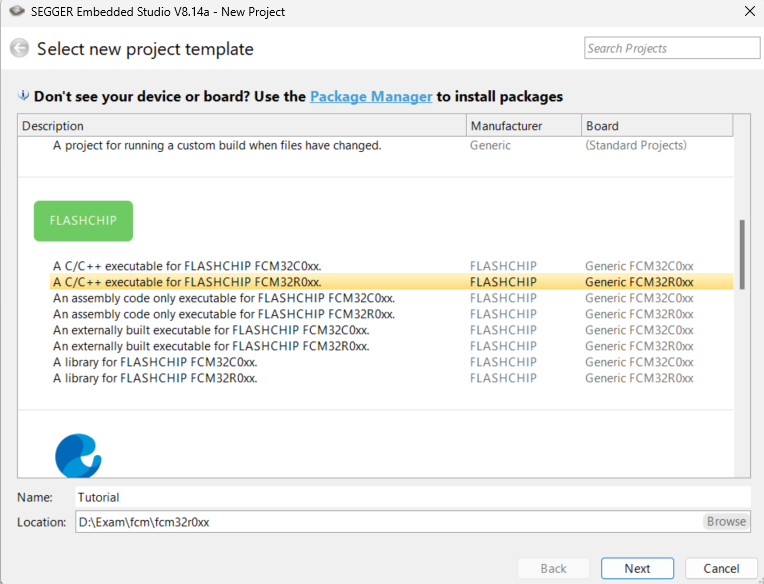Open the Package Manager link

pyautogui.click(x=371, y=96)
